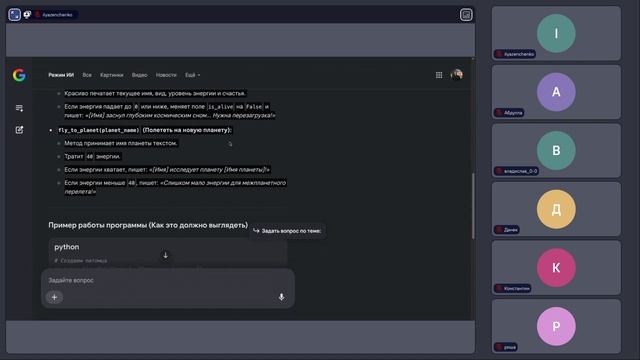Expand the Ещё dropdown menu

192,75
